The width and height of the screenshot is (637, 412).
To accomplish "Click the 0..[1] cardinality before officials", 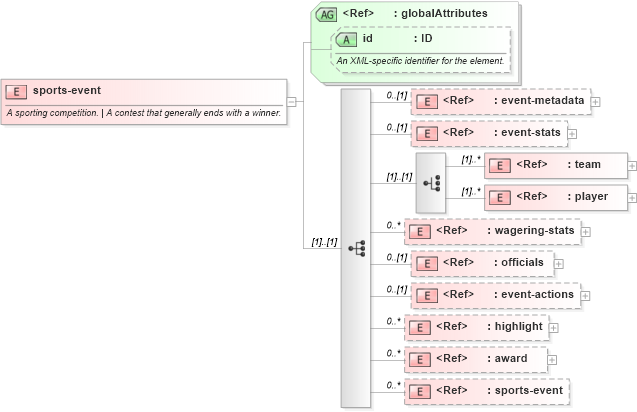I will point(397,258).
